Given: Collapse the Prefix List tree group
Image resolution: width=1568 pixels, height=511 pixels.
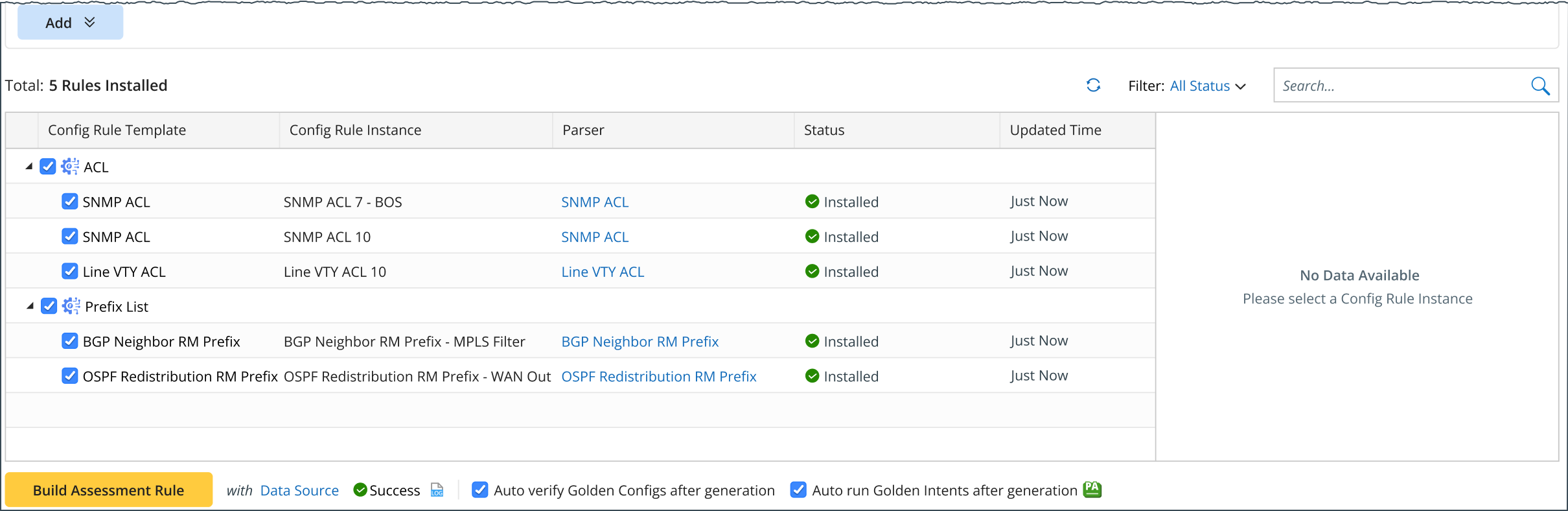Looking at the screenshot, I should [30, 306].
